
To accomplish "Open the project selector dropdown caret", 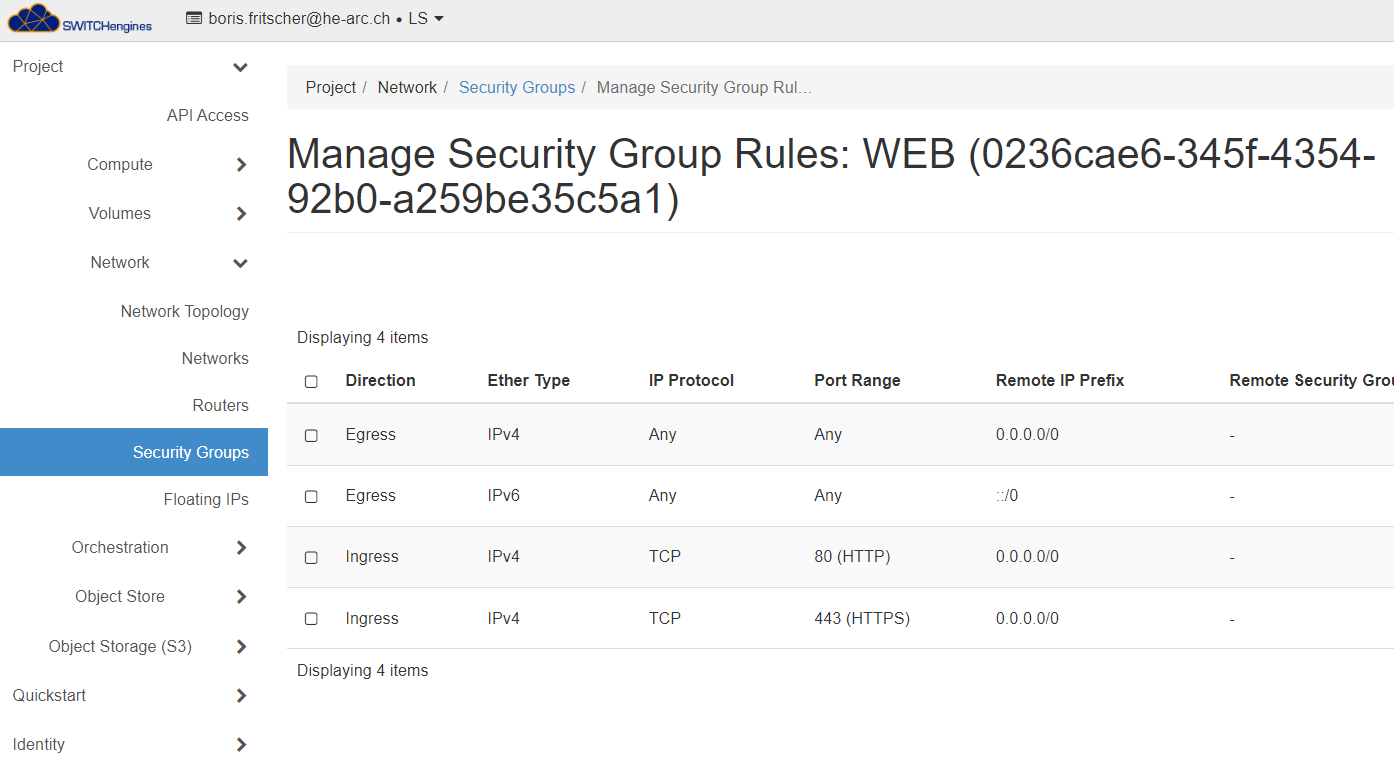I will [439, 19].
